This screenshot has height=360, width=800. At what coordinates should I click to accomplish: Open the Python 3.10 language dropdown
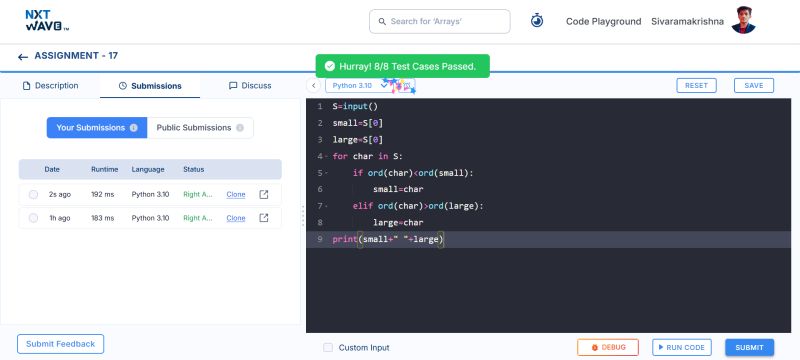click(x=359, y=86)
